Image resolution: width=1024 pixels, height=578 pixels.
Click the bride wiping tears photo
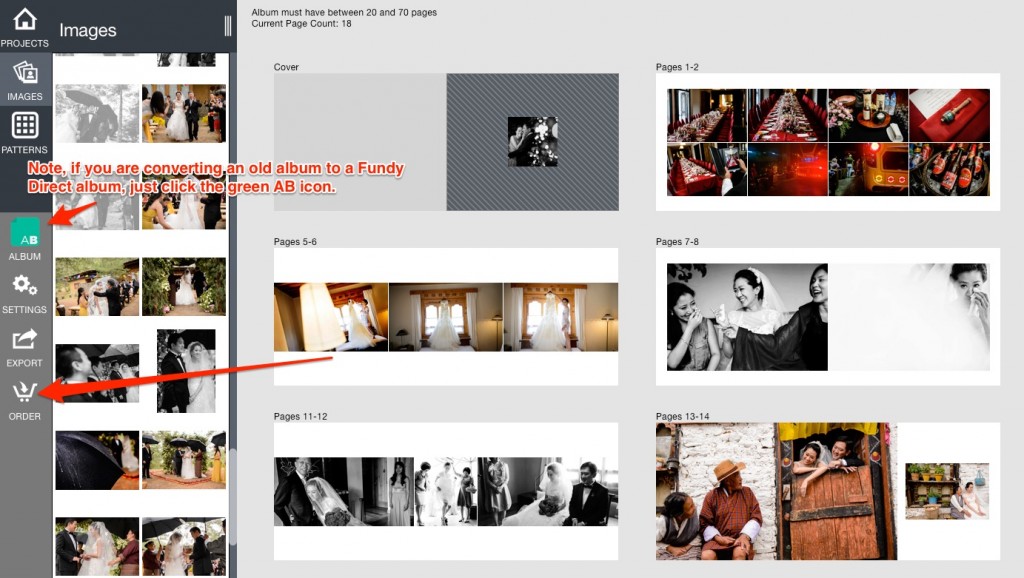point(909,317)
